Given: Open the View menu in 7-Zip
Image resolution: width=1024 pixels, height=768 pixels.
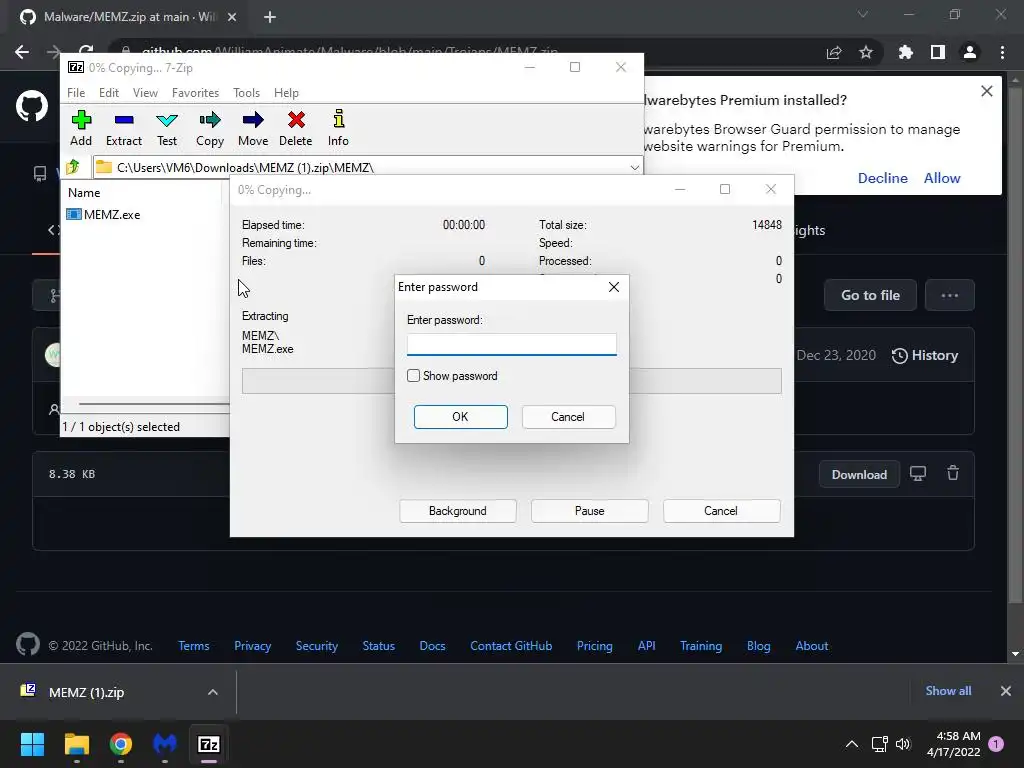Looking at the screenshot, I should pos(145,93).
